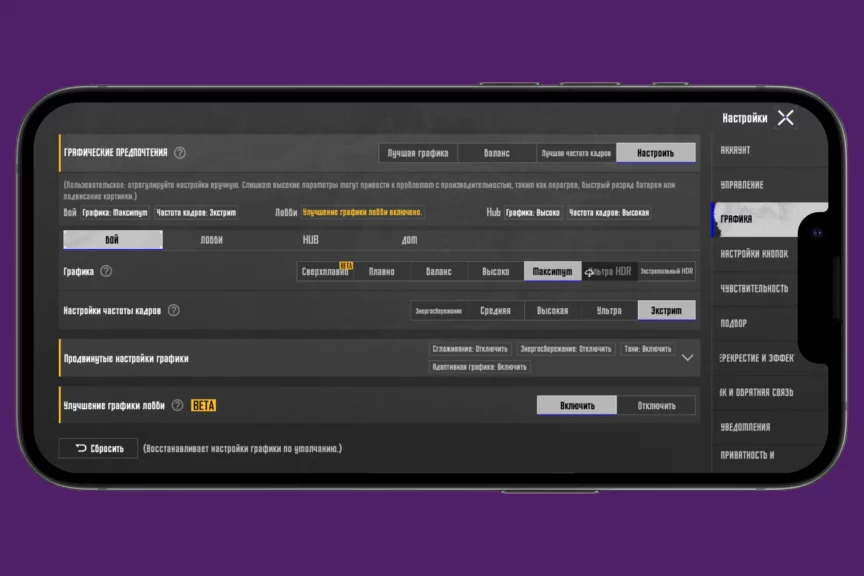Click help icon next to Улучшение графики лобби
The width and height of the screenshot is (864, 576).
[177, 405]
